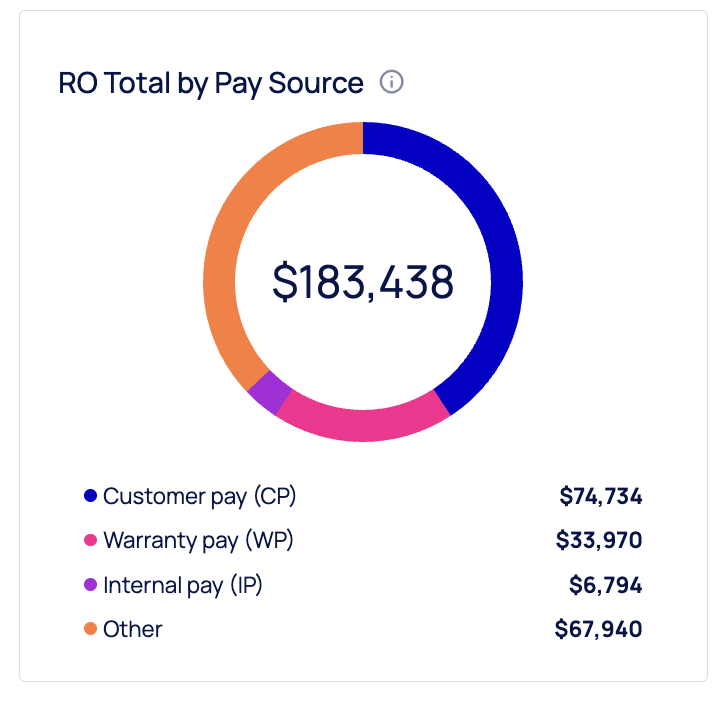Click the RO Total by Pay Source title
Screen dimensions: 728x702
coord(211,82)
